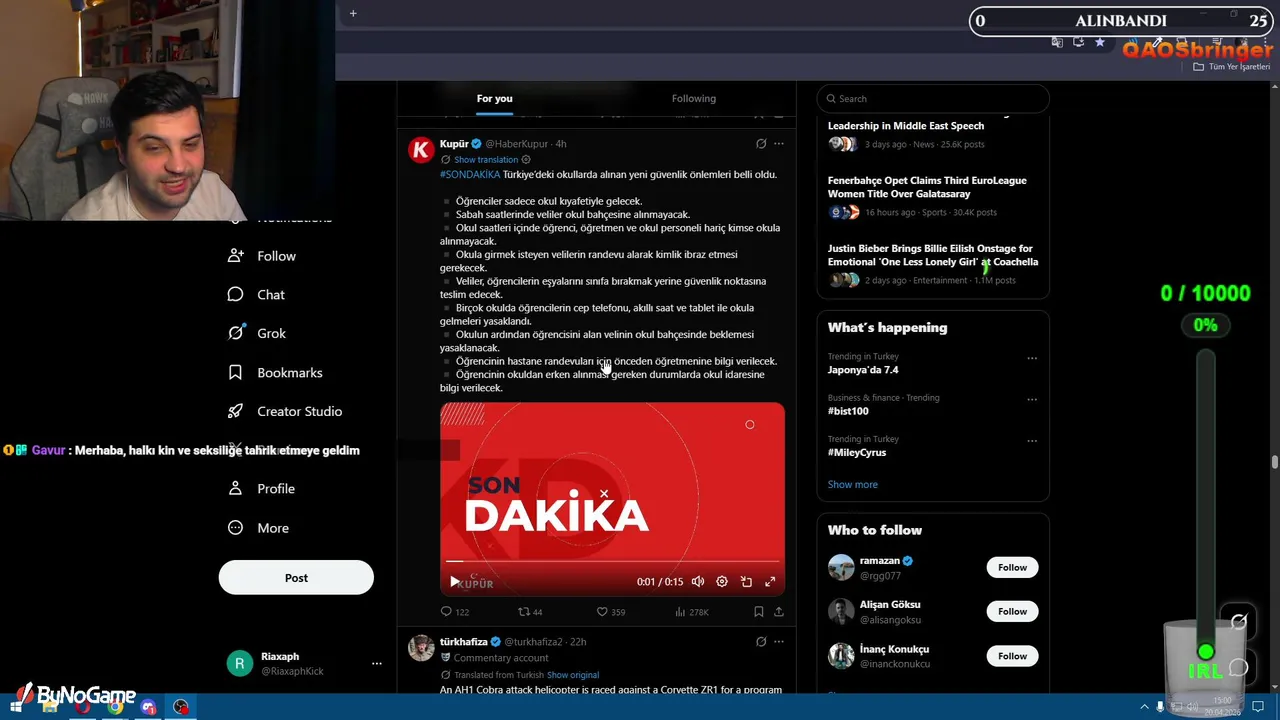The width and height of the screenshot is (1280, 720).
Task: Switch to the For you tab
Action: [494, 98]
